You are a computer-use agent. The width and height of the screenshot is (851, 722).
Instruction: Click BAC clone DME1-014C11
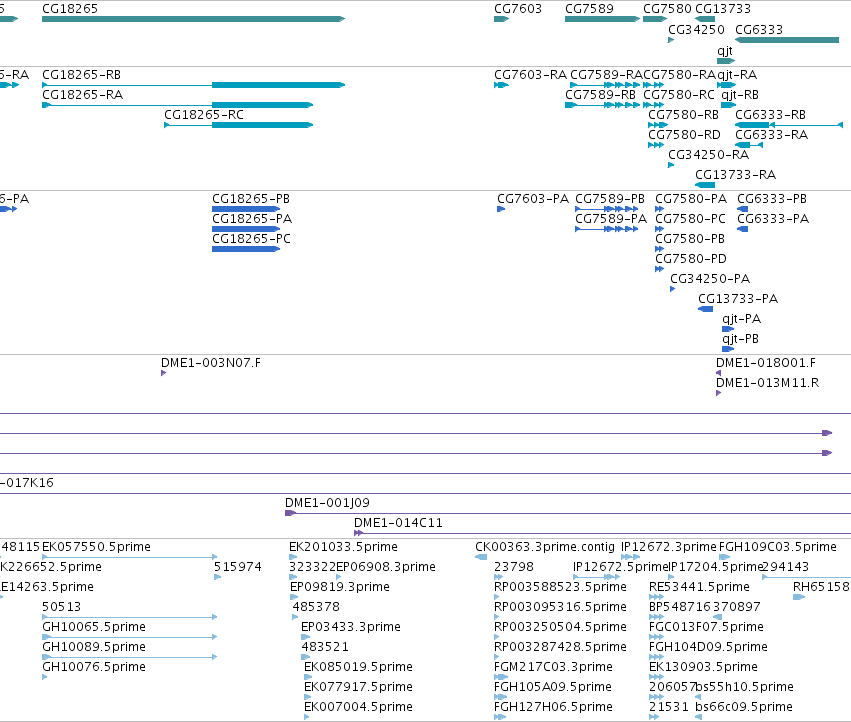tap(398, 523)
